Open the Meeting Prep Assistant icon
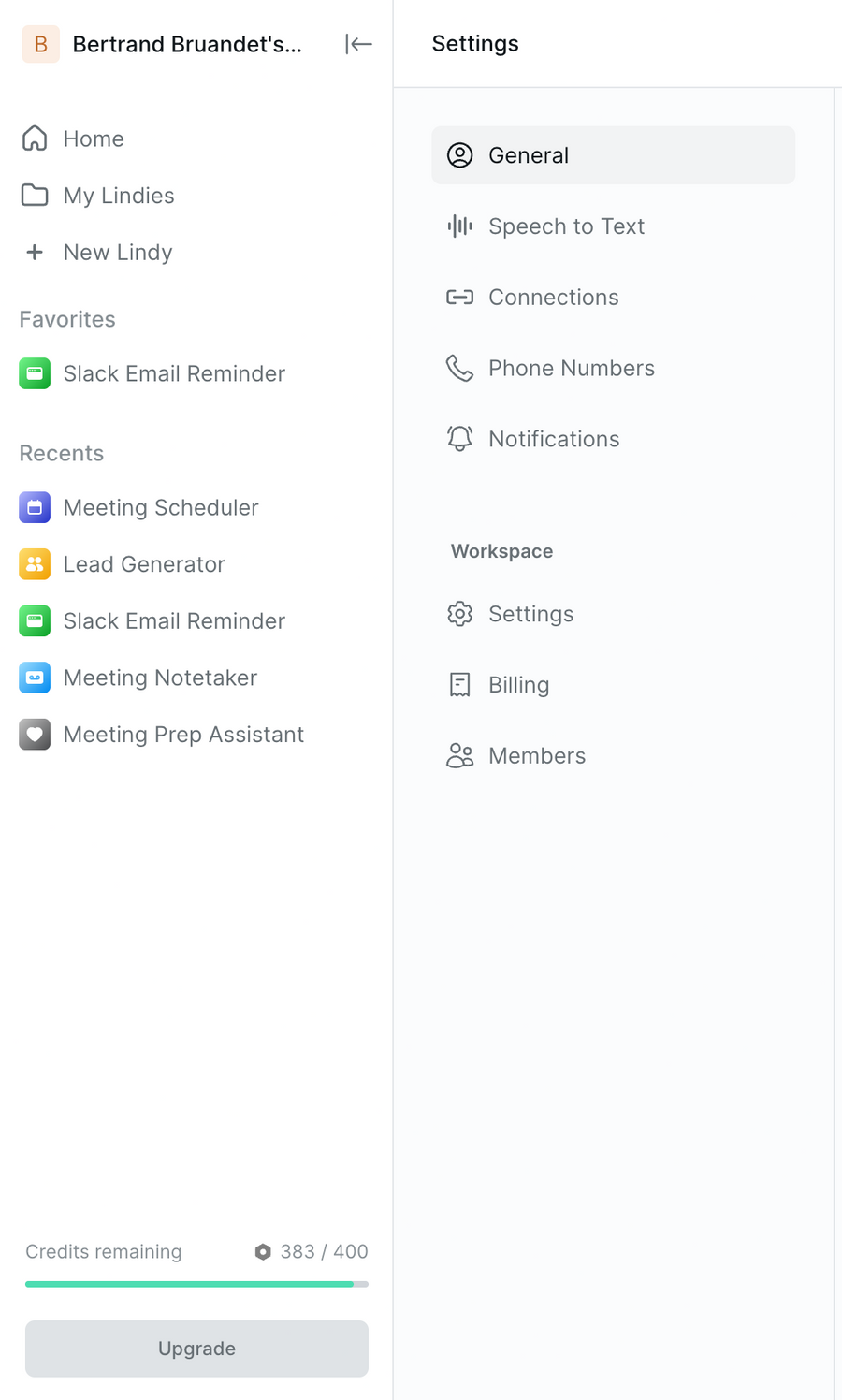Screen dimensions: 842x1400 click(x=35, y=735)
